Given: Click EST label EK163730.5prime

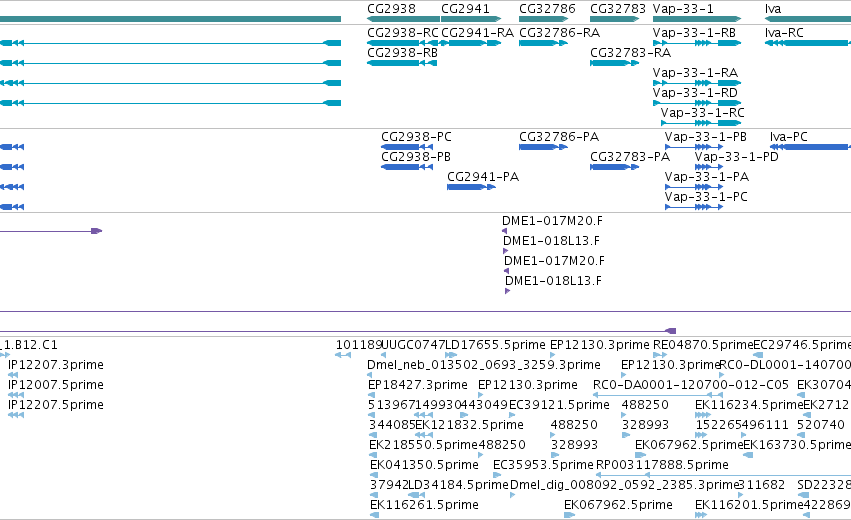Looking at the screenshot, I should [797, 445].
